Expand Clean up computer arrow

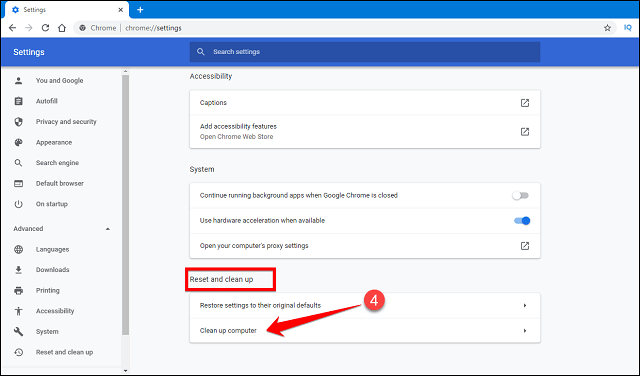[525, 331]
